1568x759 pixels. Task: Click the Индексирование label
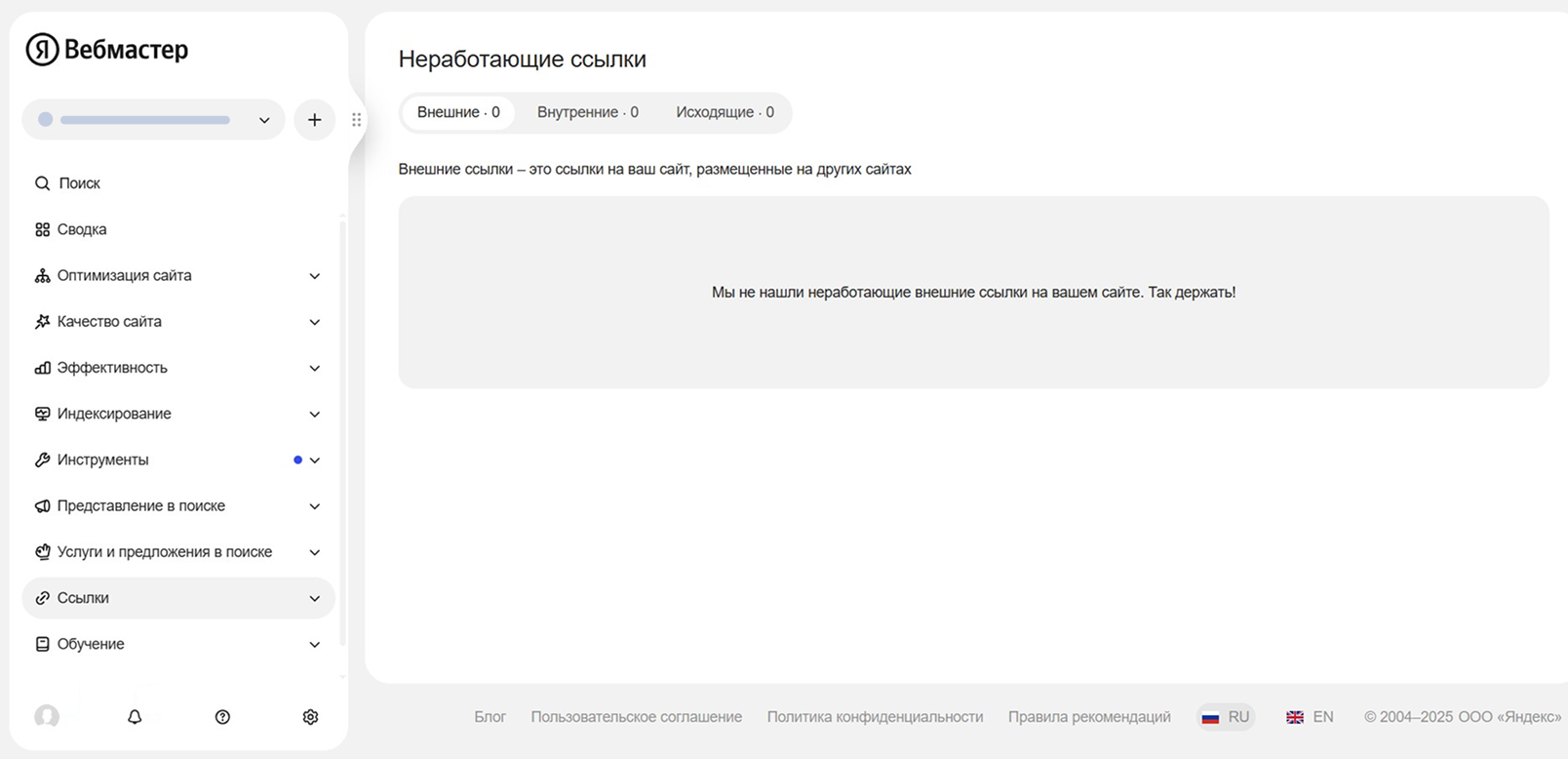(114, 414)
